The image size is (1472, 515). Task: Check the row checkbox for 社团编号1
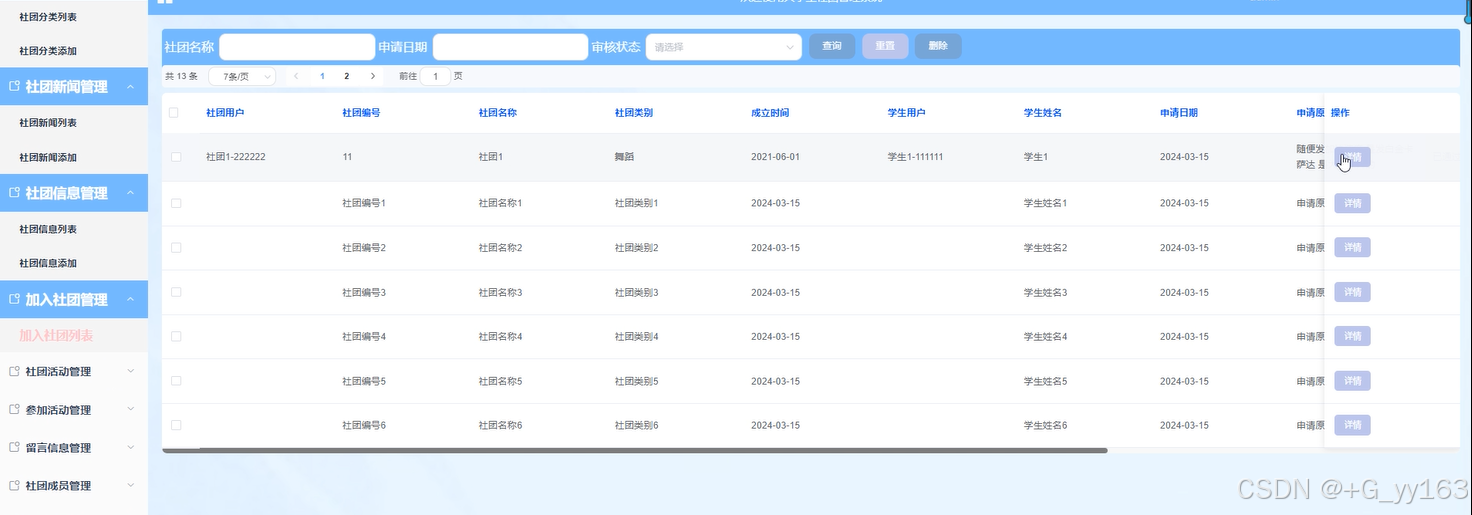(x=176, y=203)
